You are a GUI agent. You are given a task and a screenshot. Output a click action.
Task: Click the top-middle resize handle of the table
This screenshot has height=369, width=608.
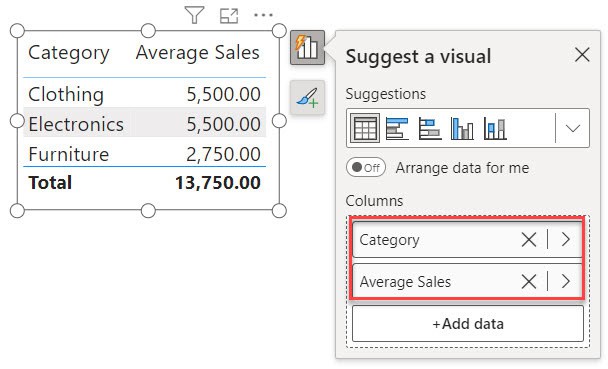point(148,30)
